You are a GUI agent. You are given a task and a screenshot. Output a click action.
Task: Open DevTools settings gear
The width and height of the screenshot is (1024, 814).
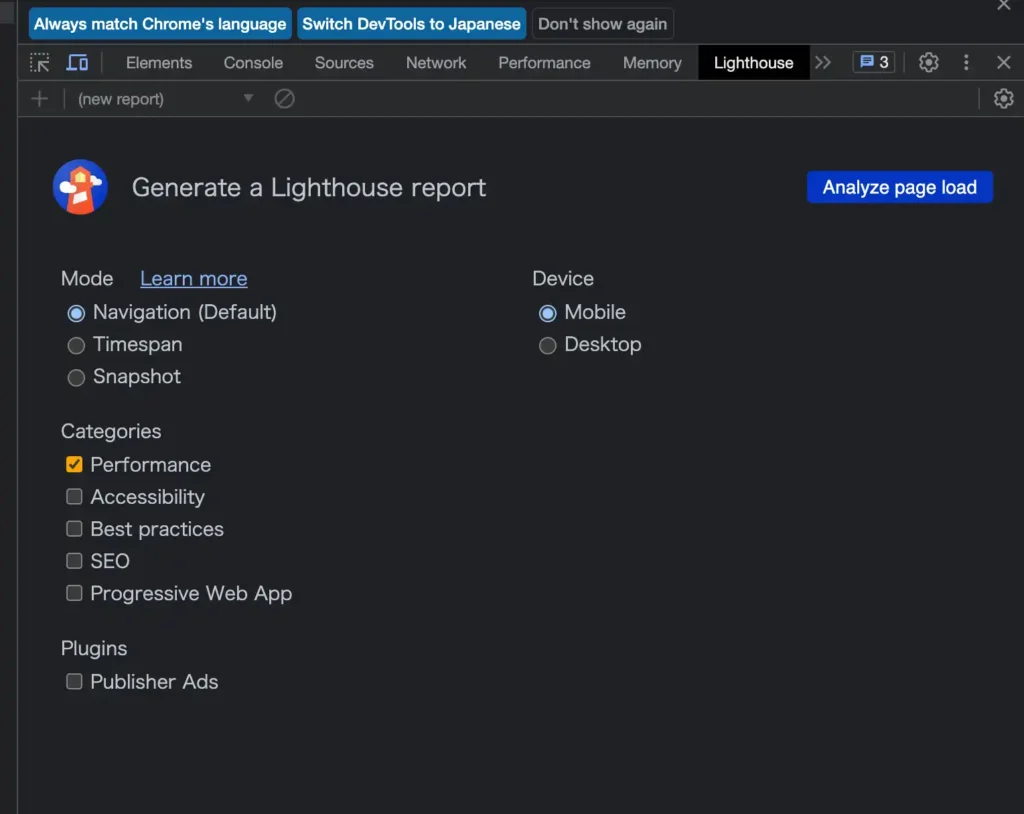[x=928, y=62]
